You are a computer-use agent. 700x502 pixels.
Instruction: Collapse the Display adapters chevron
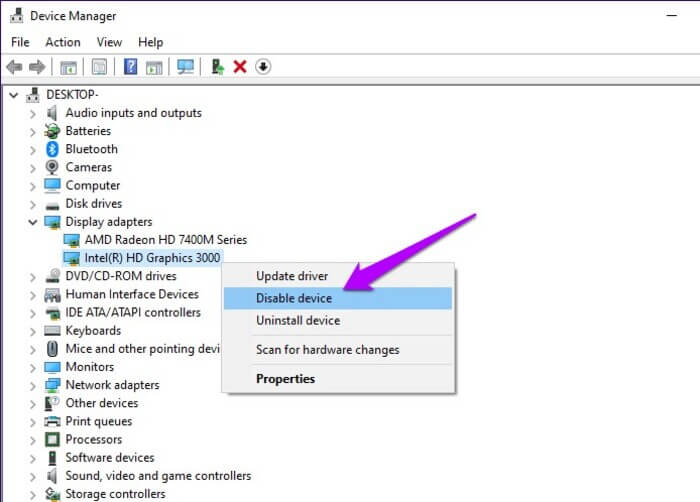point(33,222)
